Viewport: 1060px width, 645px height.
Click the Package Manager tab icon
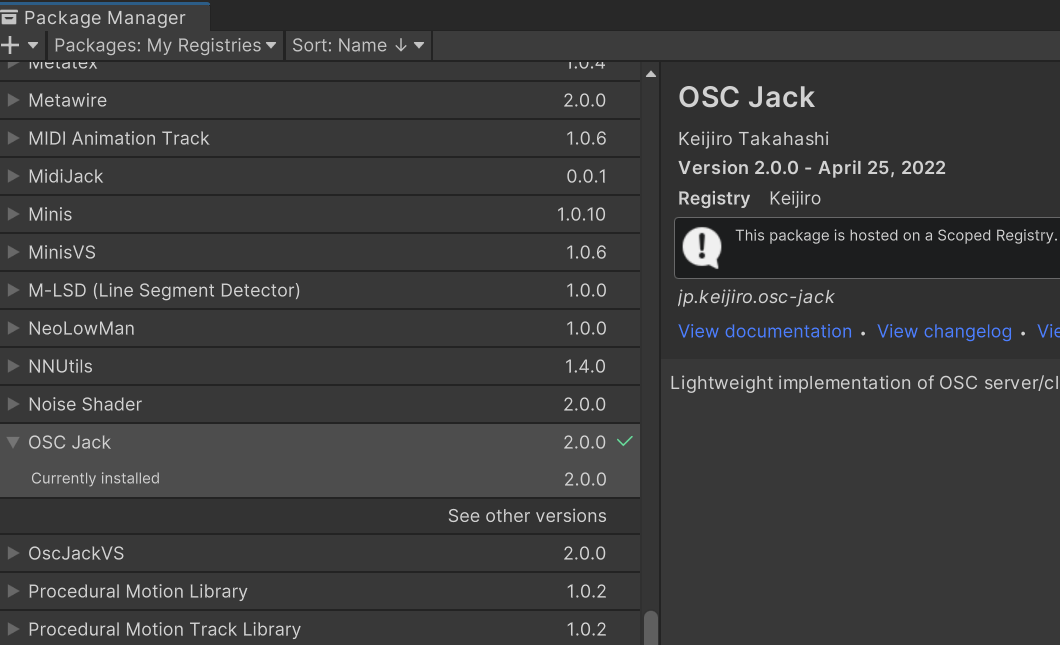[x=9, y=18]
